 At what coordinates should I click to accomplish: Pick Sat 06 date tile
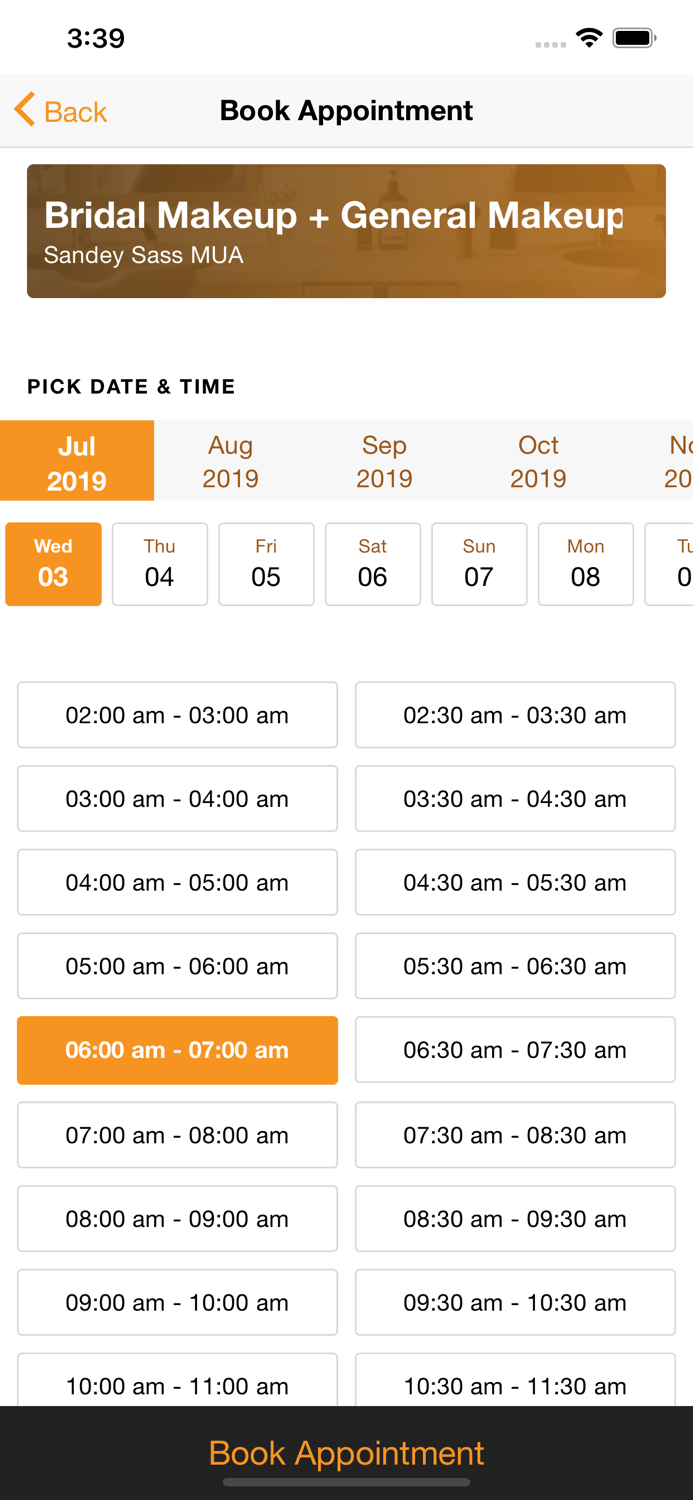coord(373,564)
